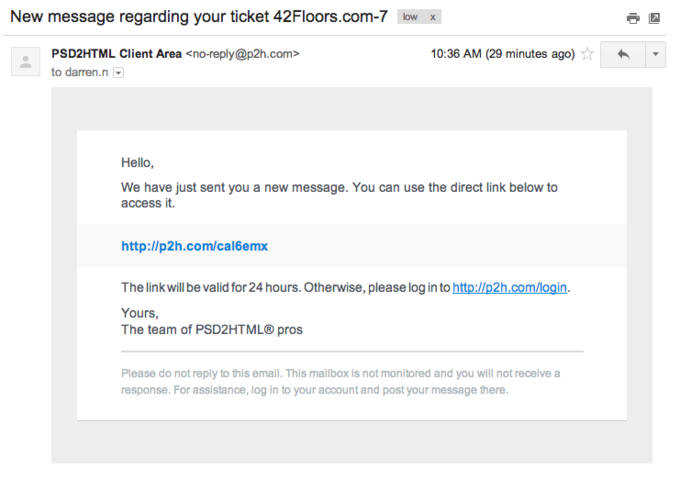The width and height of the screenshot is (680, 480).
Task: Click the sender's avatar placeholder icon
Action: click(26, 62)
